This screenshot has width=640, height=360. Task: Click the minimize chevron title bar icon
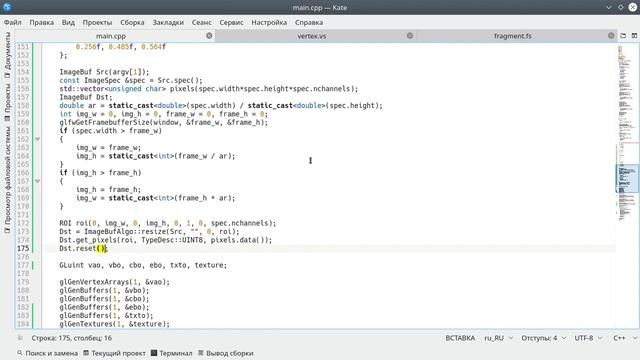(x=609, y=7)
